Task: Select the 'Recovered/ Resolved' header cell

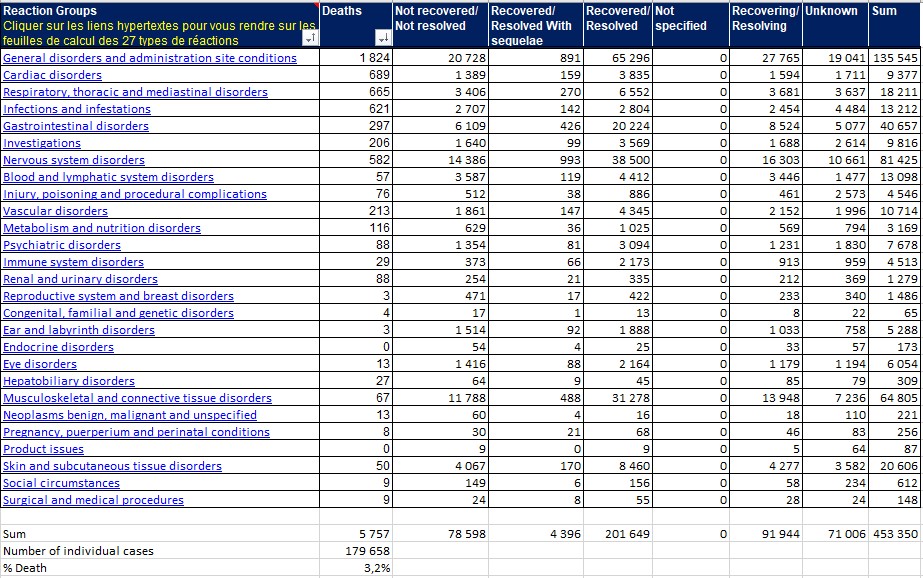Action: click(618, 25)
